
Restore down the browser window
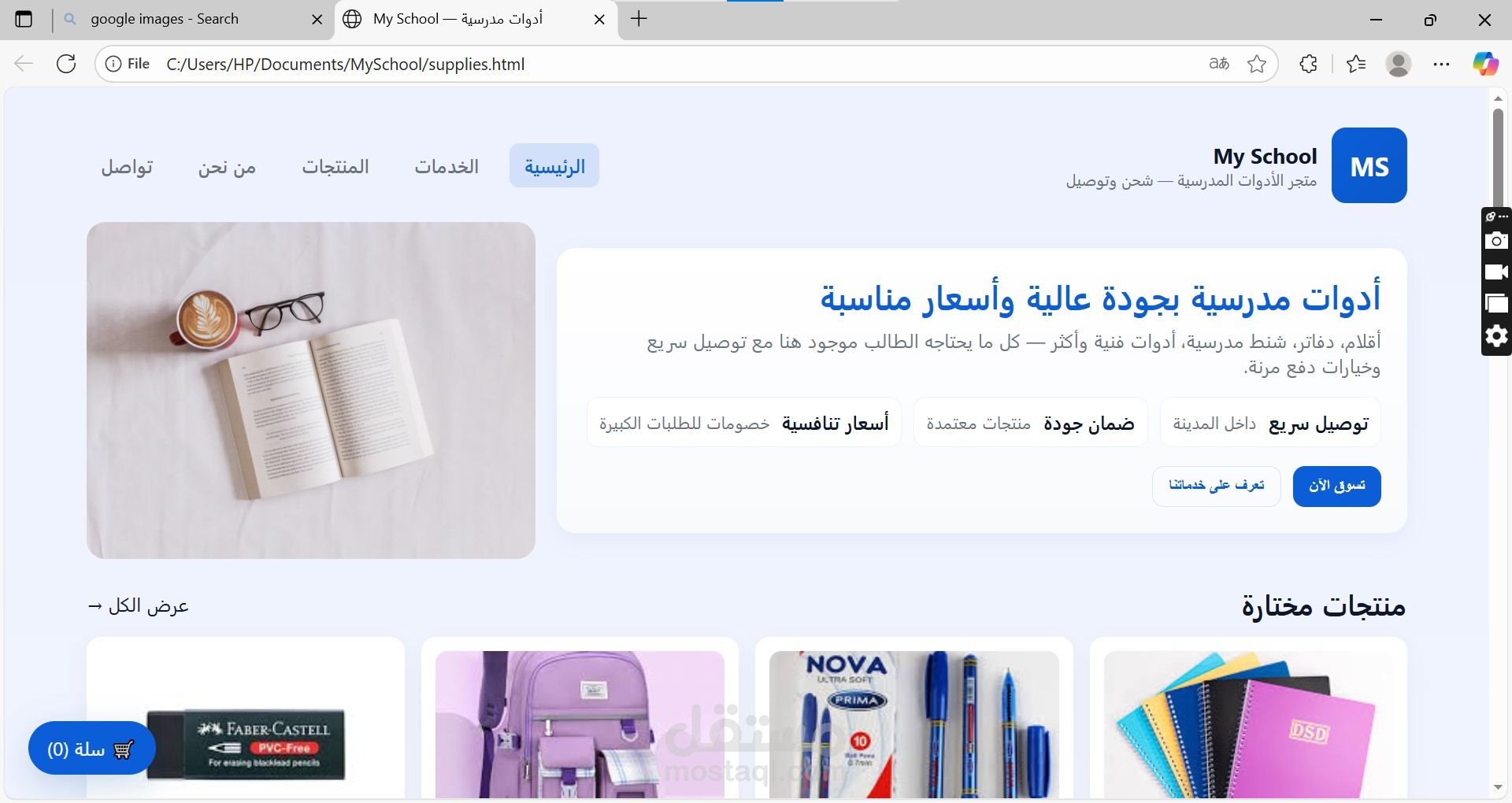pyautogui.click(x=1430, y=20)
